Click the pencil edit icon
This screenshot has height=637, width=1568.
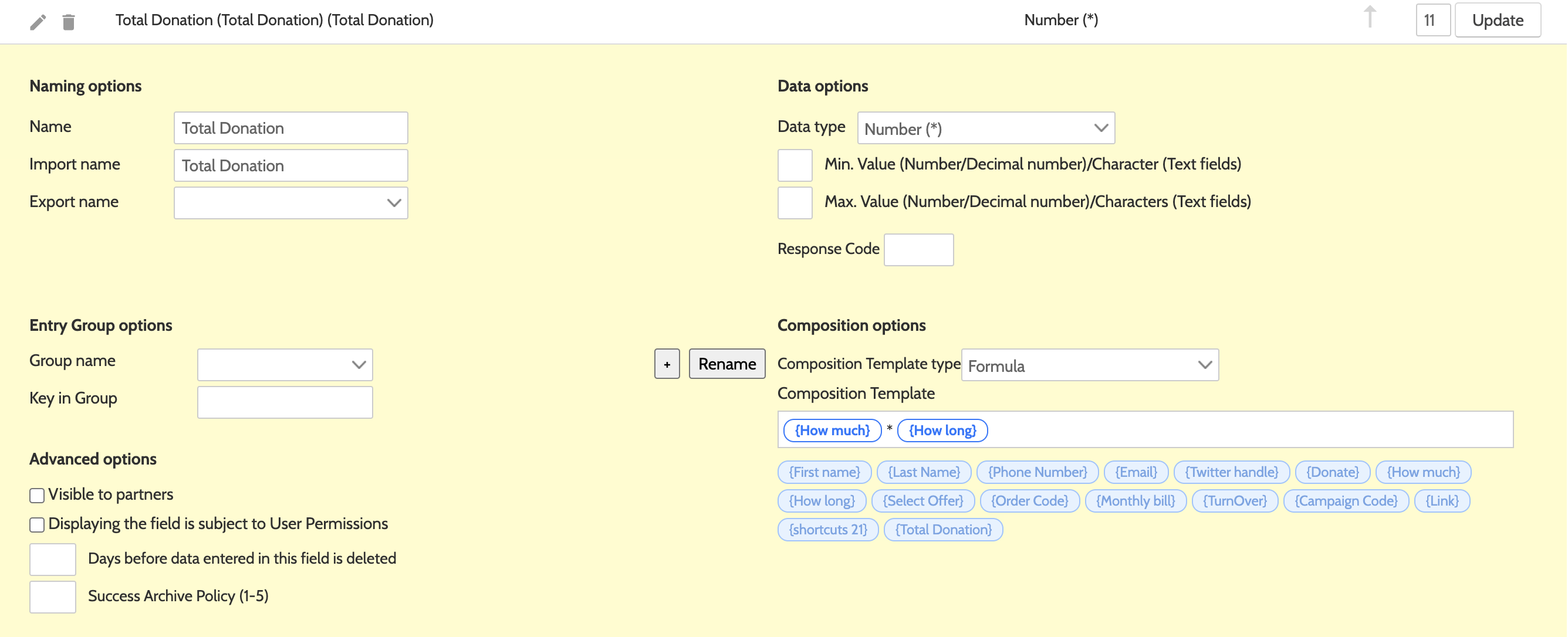click(38, 22)
